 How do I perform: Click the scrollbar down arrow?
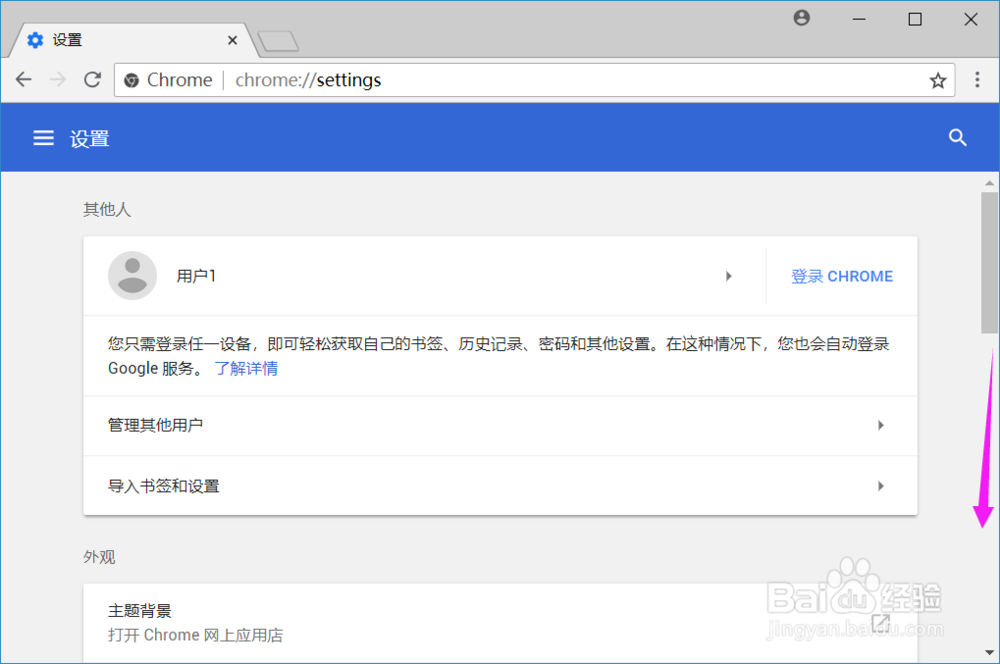pyautogui.click(x=989, y=653)
